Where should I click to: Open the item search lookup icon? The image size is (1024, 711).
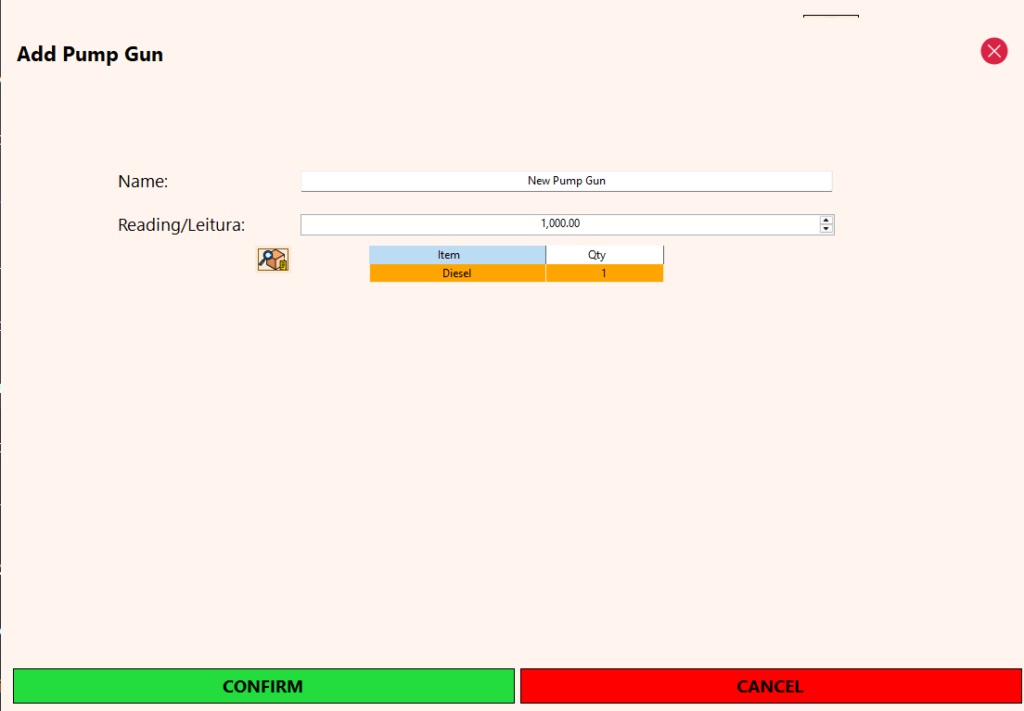click(273, 260)
